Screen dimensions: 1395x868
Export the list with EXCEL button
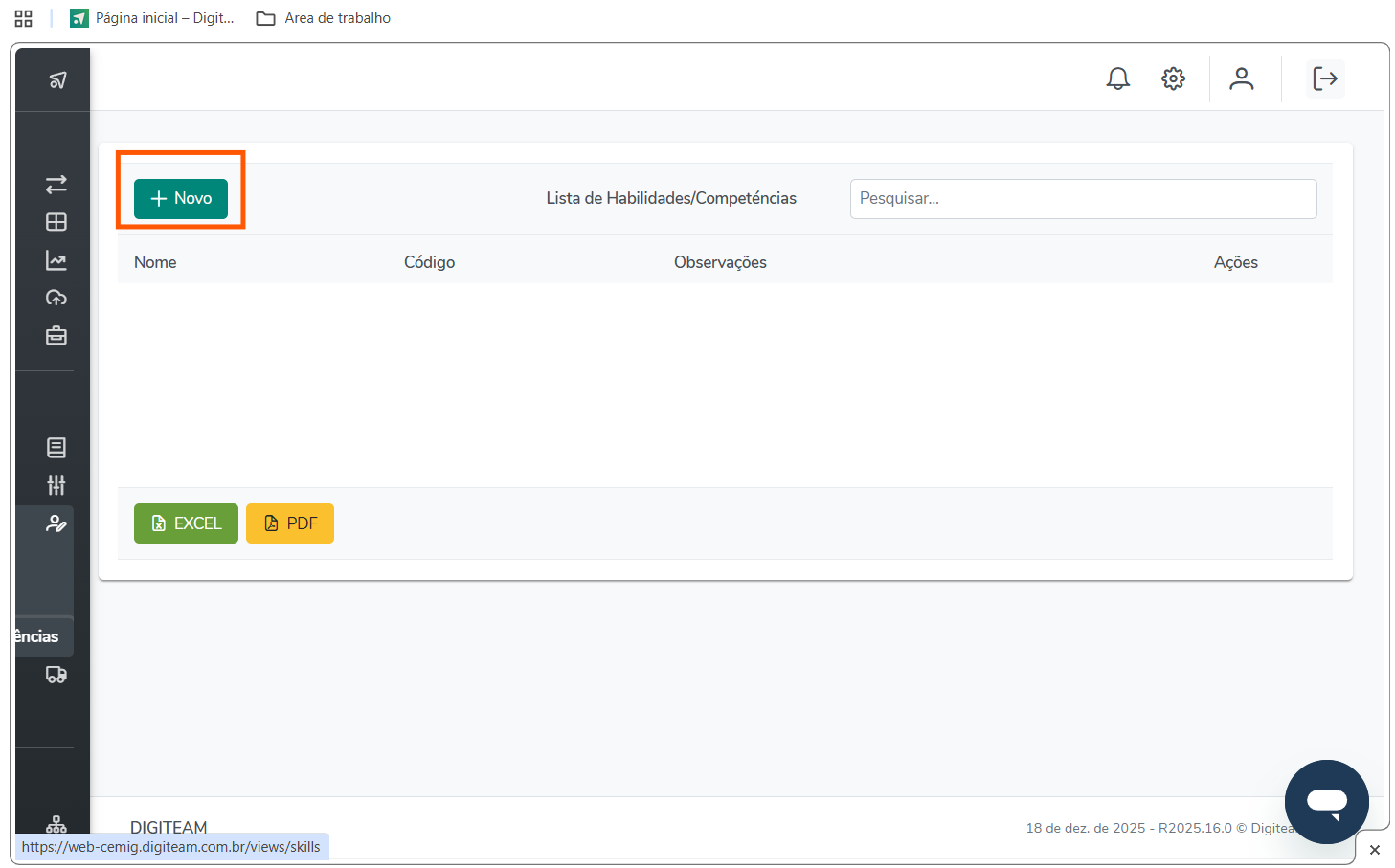(x=186, y=523)
